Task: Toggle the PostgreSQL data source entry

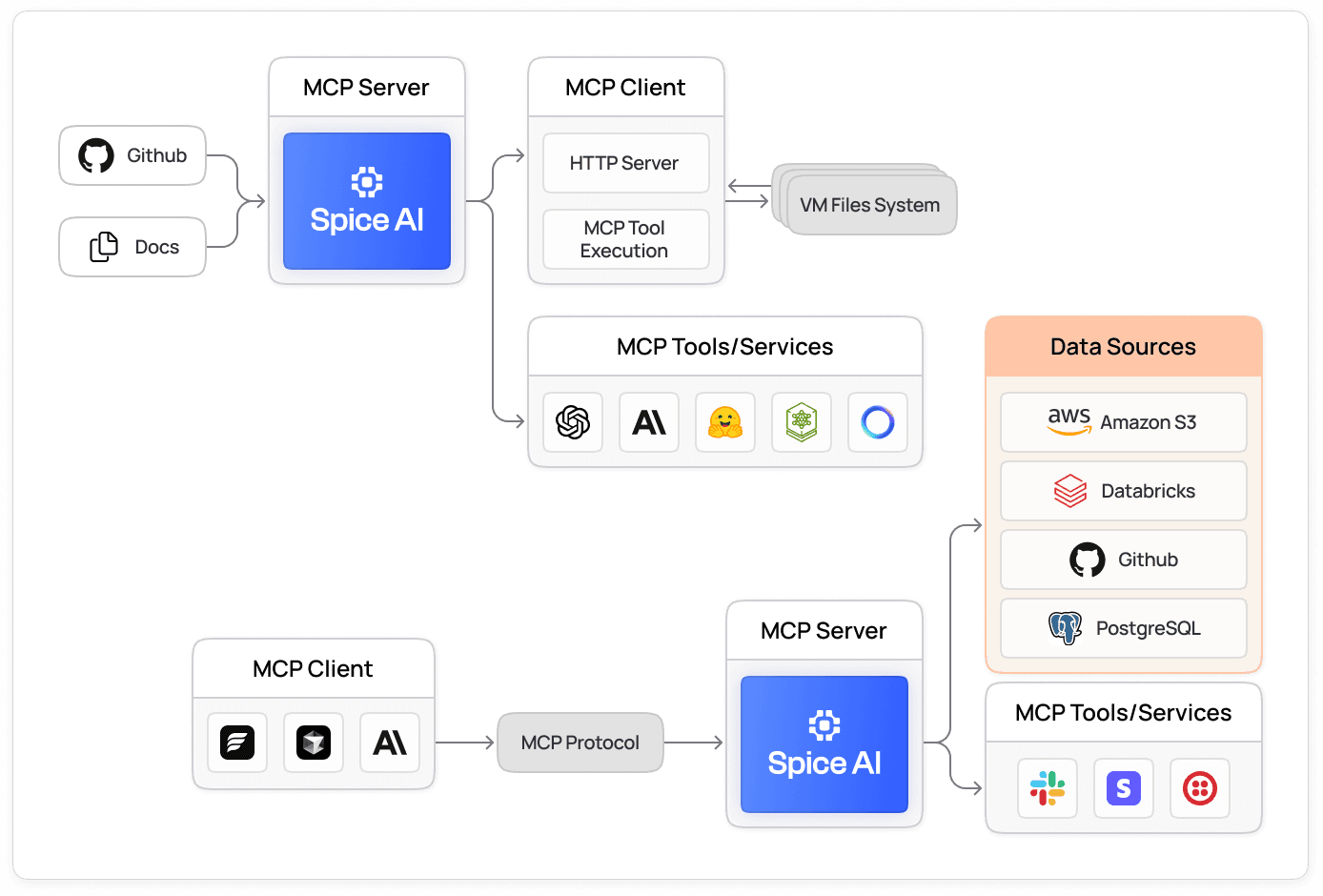Action: tap(1124, 628)
